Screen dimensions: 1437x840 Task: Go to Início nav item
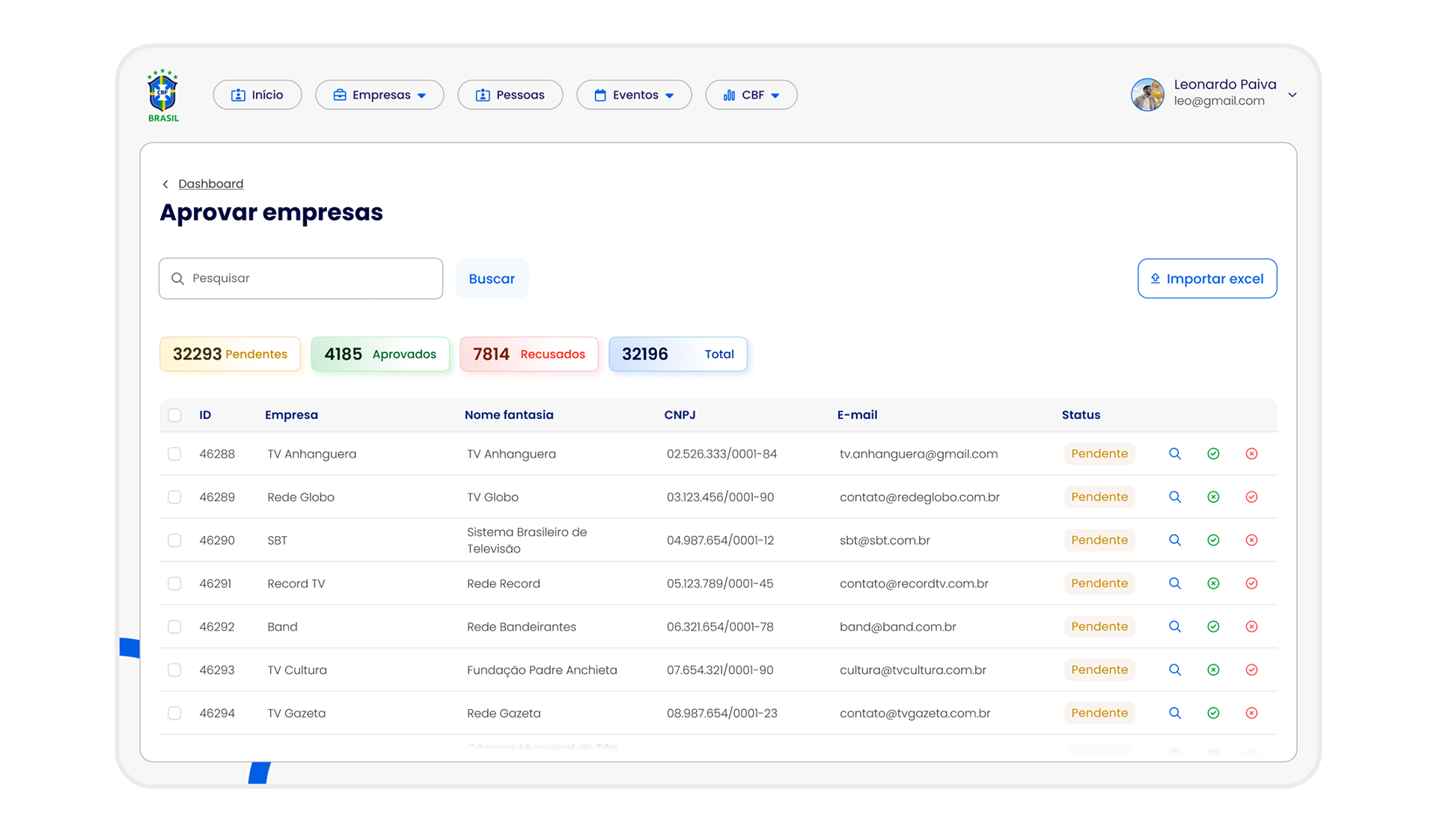click(x=257, y=95)
